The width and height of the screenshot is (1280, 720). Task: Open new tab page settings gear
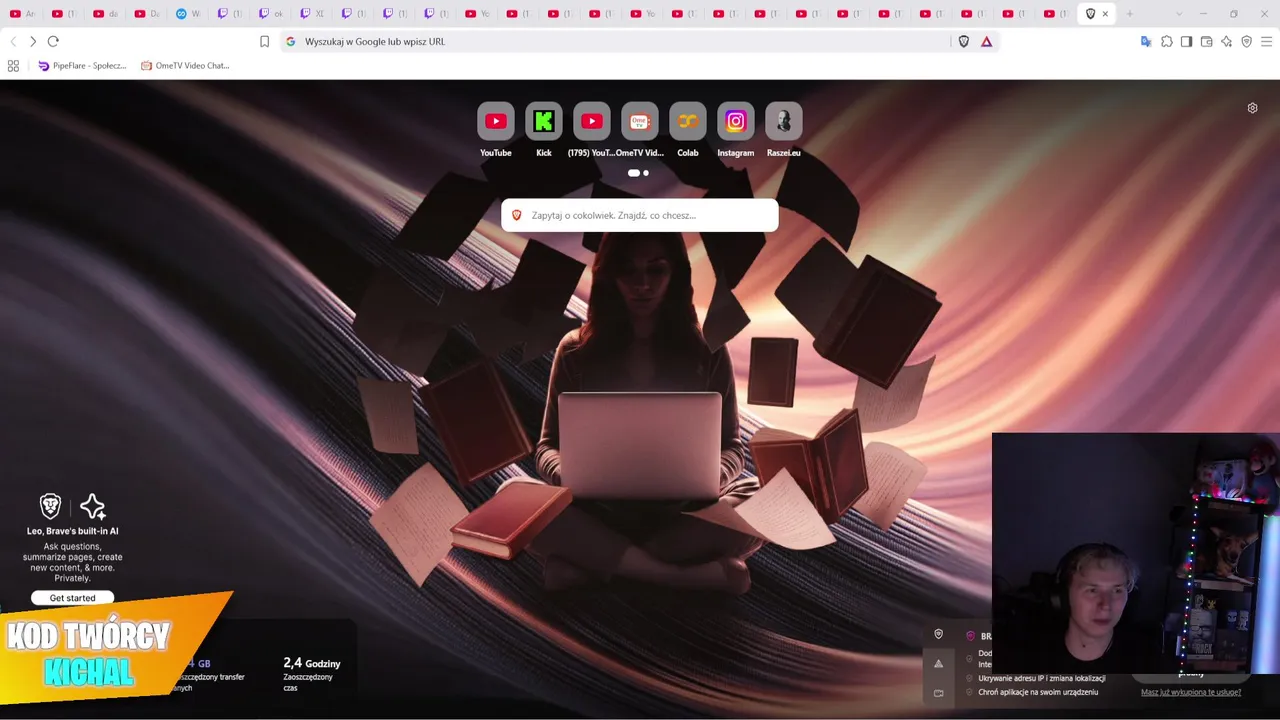coord(1252,108)
